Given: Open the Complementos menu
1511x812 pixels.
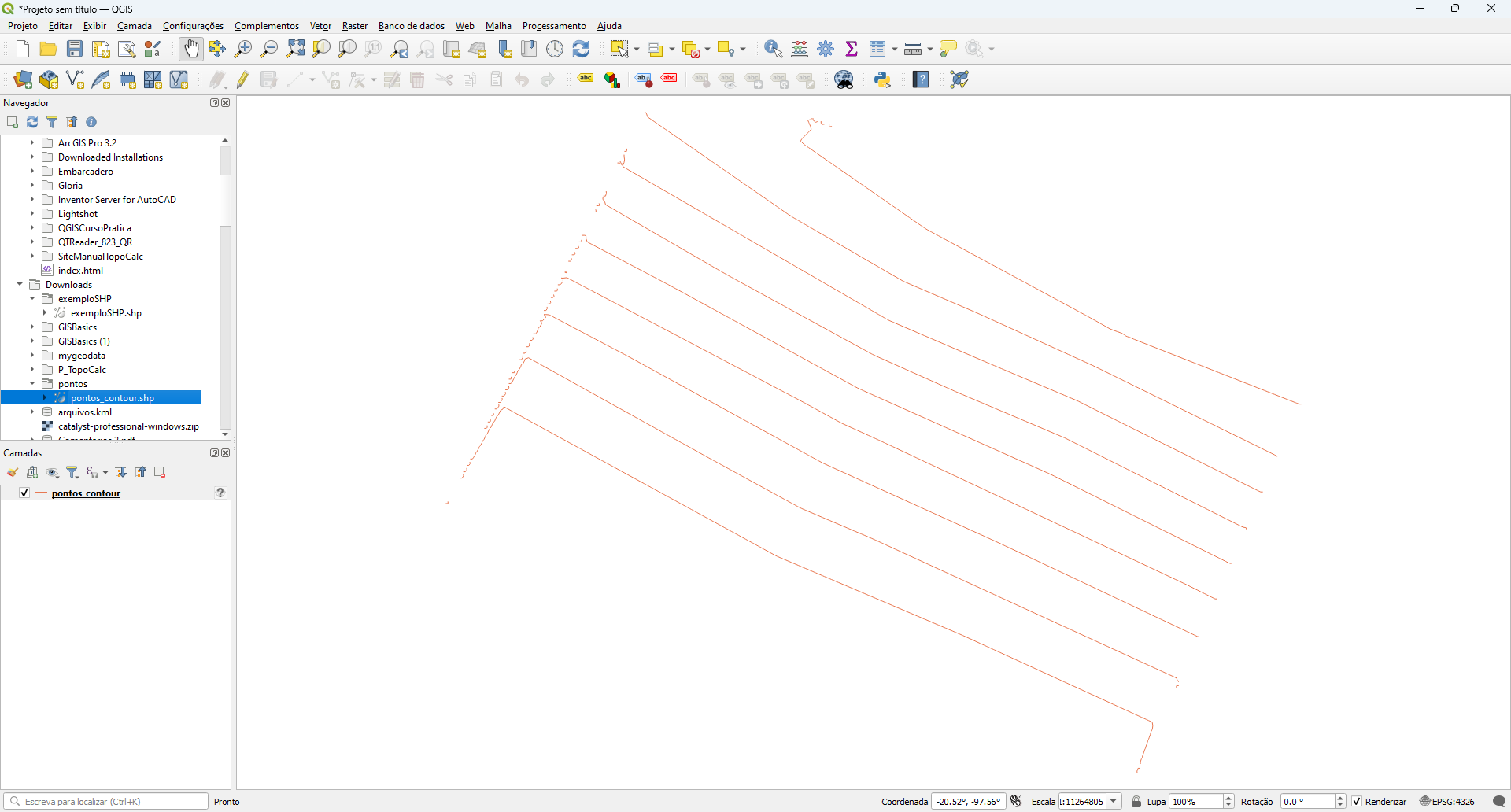Looking at the screenshot, I should [x=267, y=26].
